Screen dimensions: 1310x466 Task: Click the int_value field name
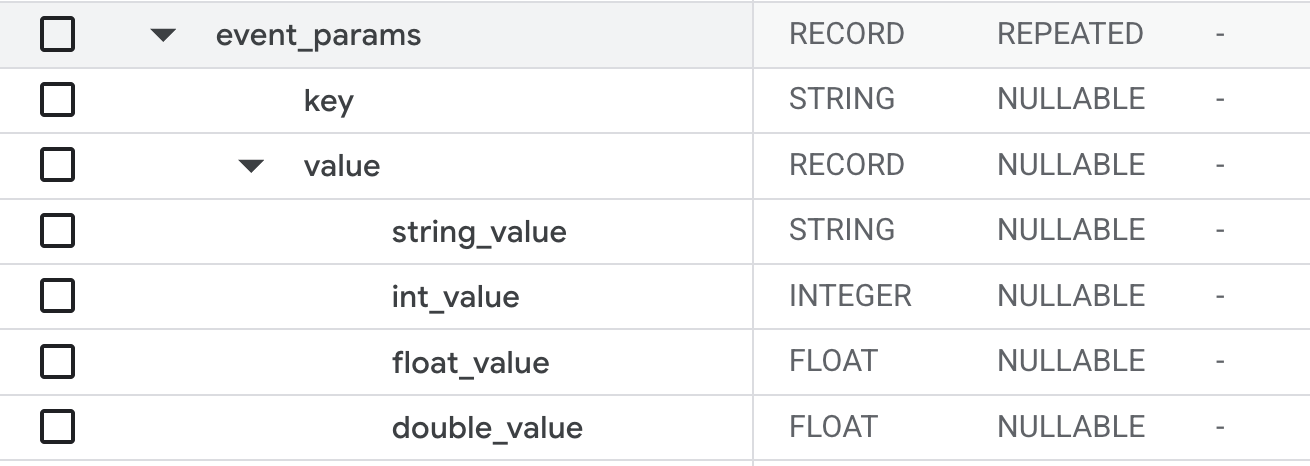click(x=455, y=297)
